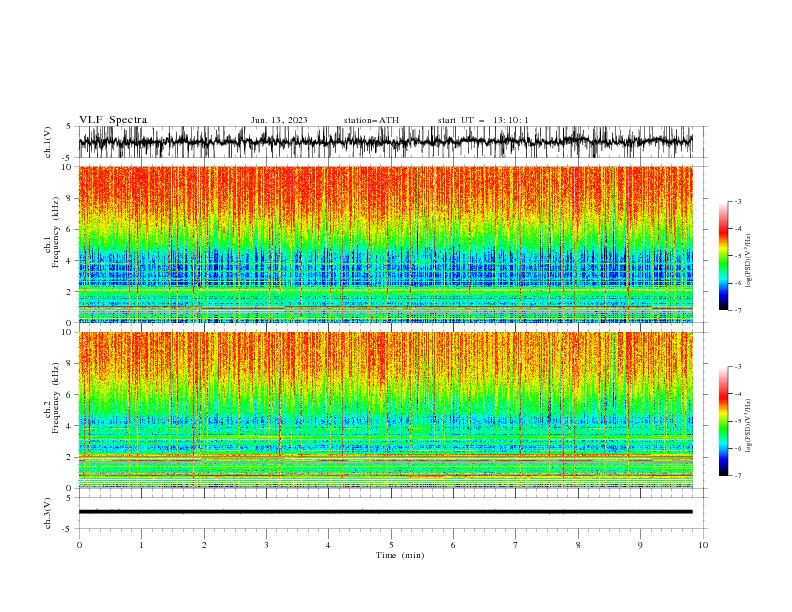Click the lower ch.2 PSD color bar
The height and width of the screenshot is (612, 792).
(723, 421)
